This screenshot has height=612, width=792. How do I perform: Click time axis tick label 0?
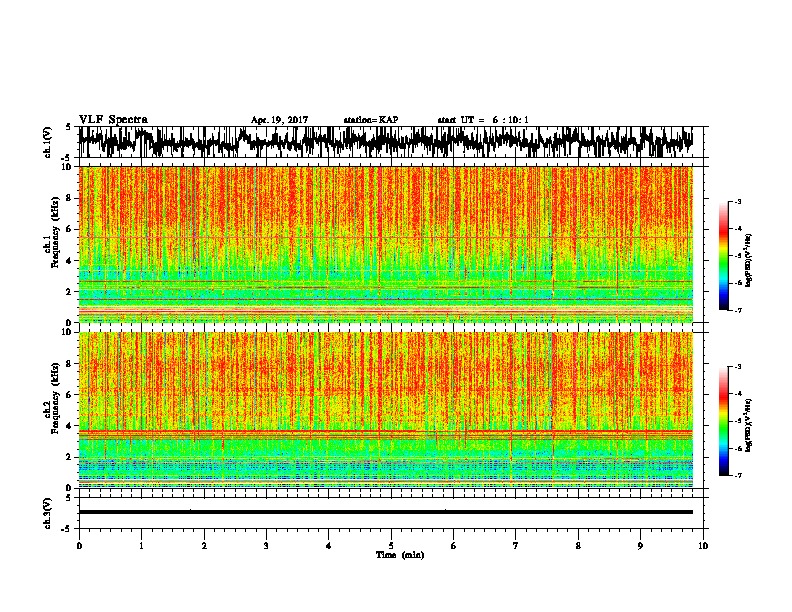pos(79,546)
